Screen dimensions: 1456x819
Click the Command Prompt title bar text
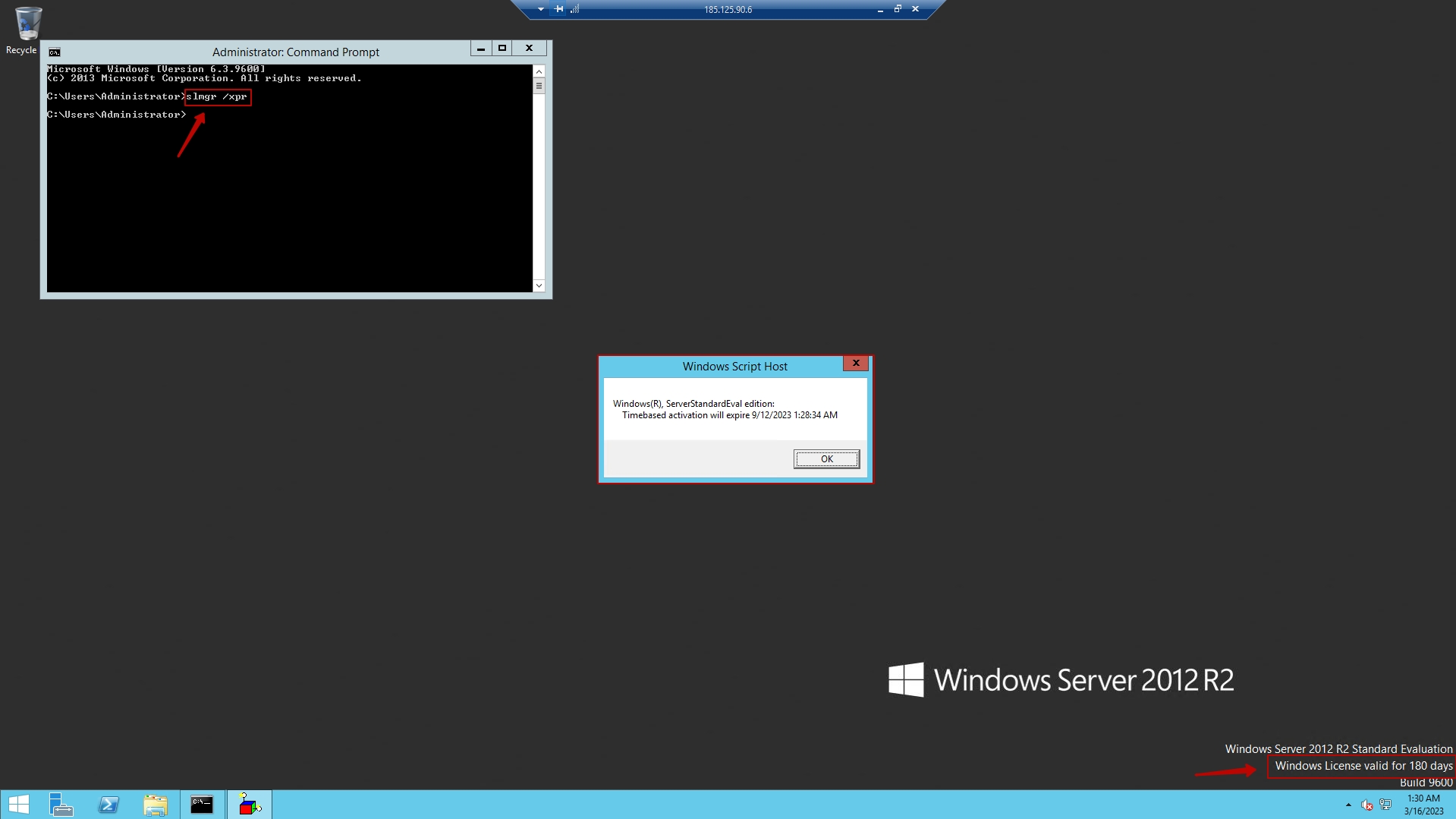tap(296, 52)
